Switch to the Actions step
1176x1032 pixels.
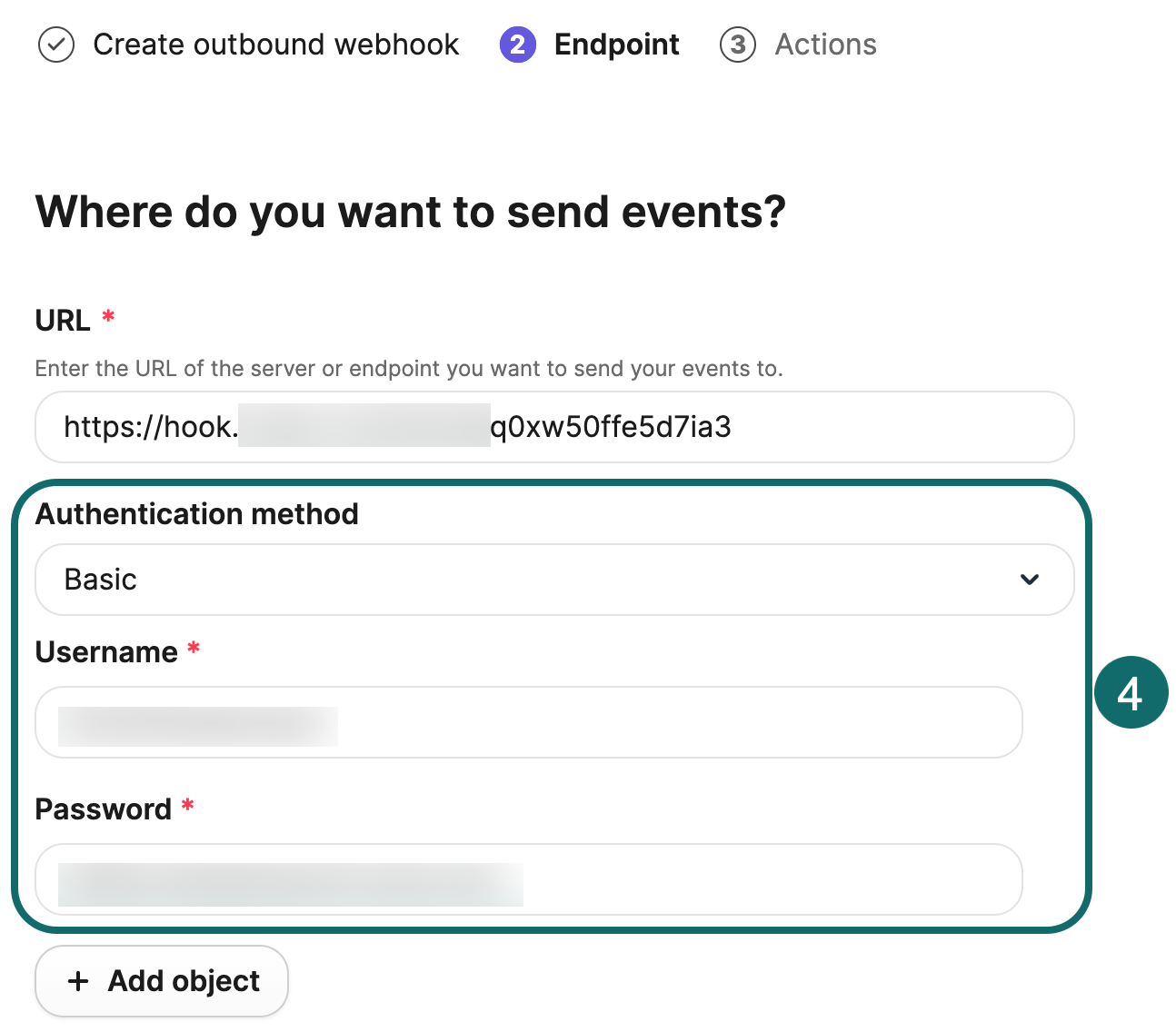tap(825, 45)
